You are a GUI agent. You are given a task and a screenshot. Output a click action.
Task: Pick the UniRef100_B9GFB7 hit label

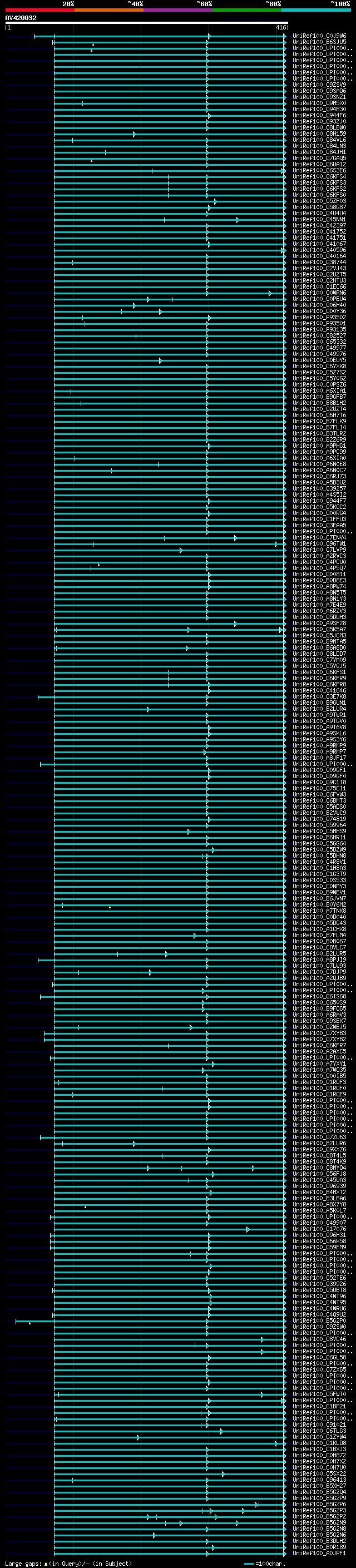point(319,397)
